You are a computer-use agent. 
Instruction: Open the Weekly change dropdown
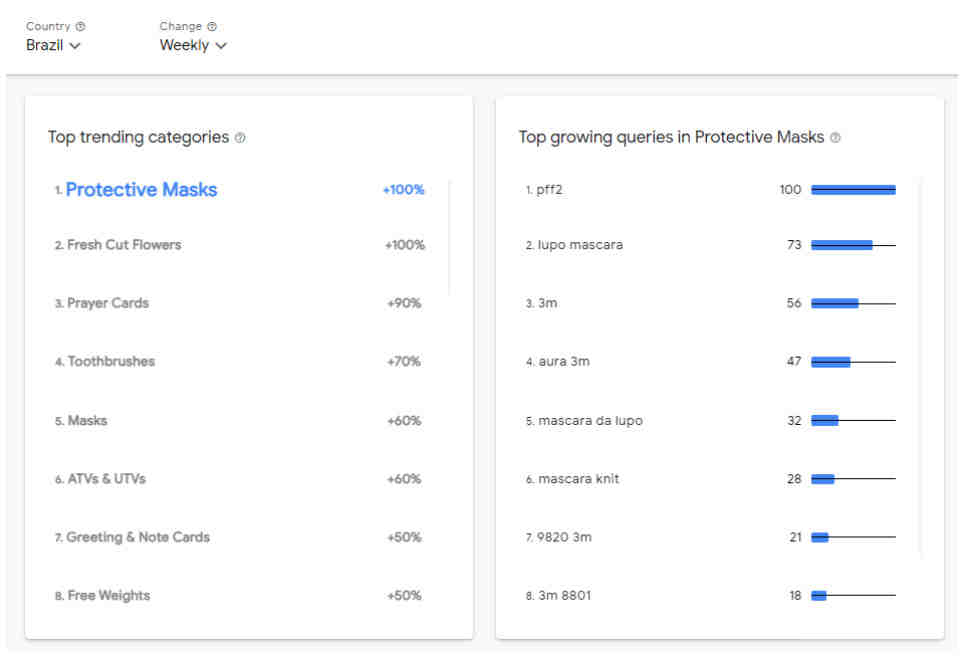193,45
